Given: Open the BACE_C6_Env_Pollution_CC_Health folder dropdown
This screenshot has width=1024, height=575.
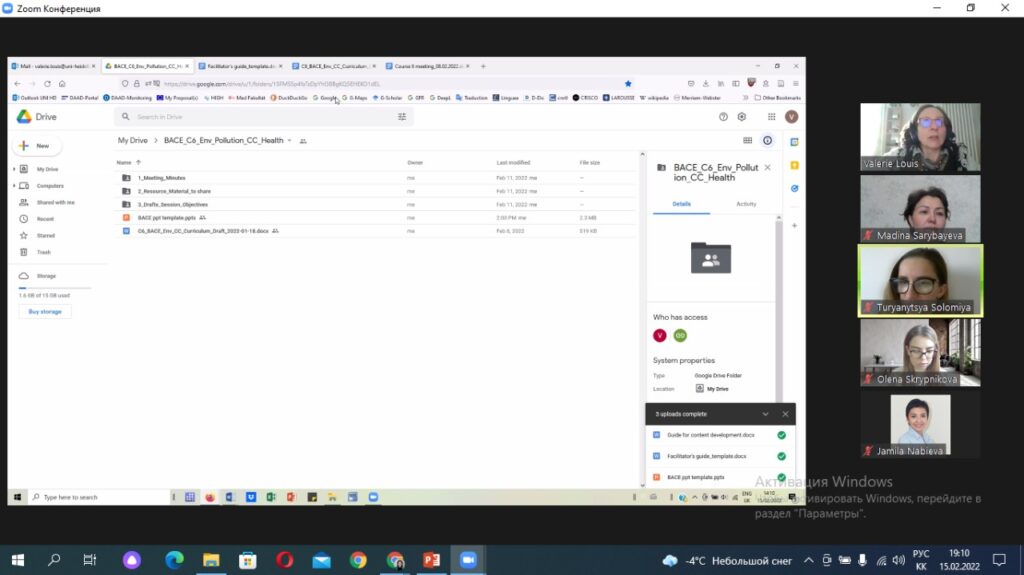Looking at the screenshot, I should coord(289,140).
